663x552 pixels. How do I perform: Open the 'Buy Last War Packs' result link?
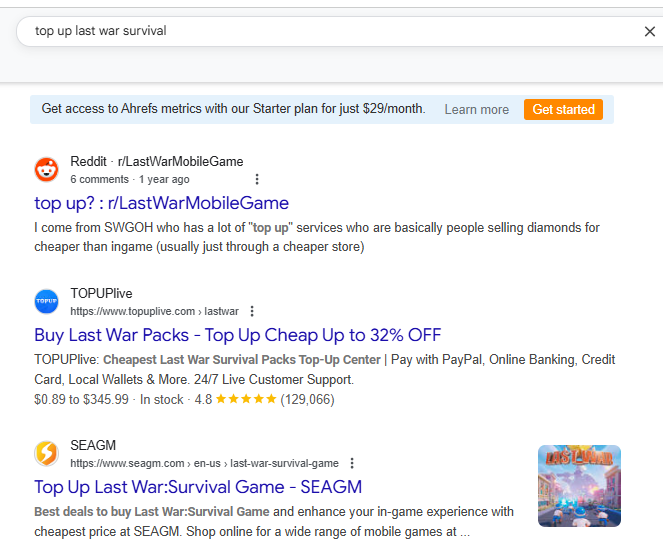pos(238,335)
